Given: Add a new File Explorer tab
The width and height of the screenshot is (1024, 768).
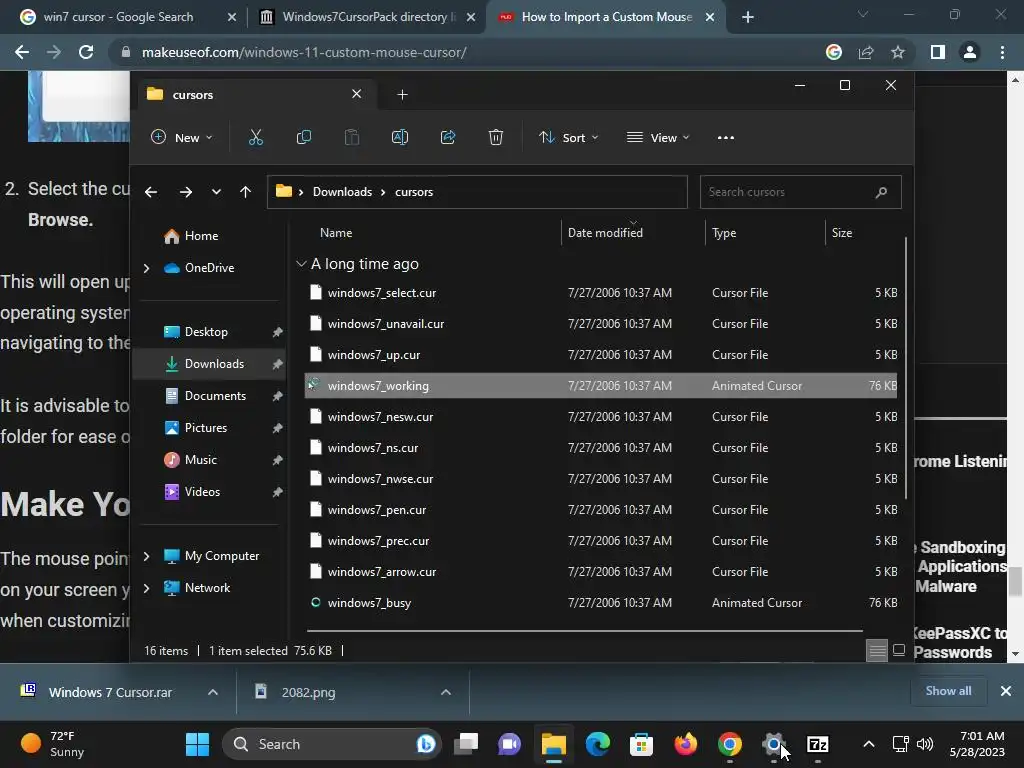Looking at the screenshot, I should [402, 95].
